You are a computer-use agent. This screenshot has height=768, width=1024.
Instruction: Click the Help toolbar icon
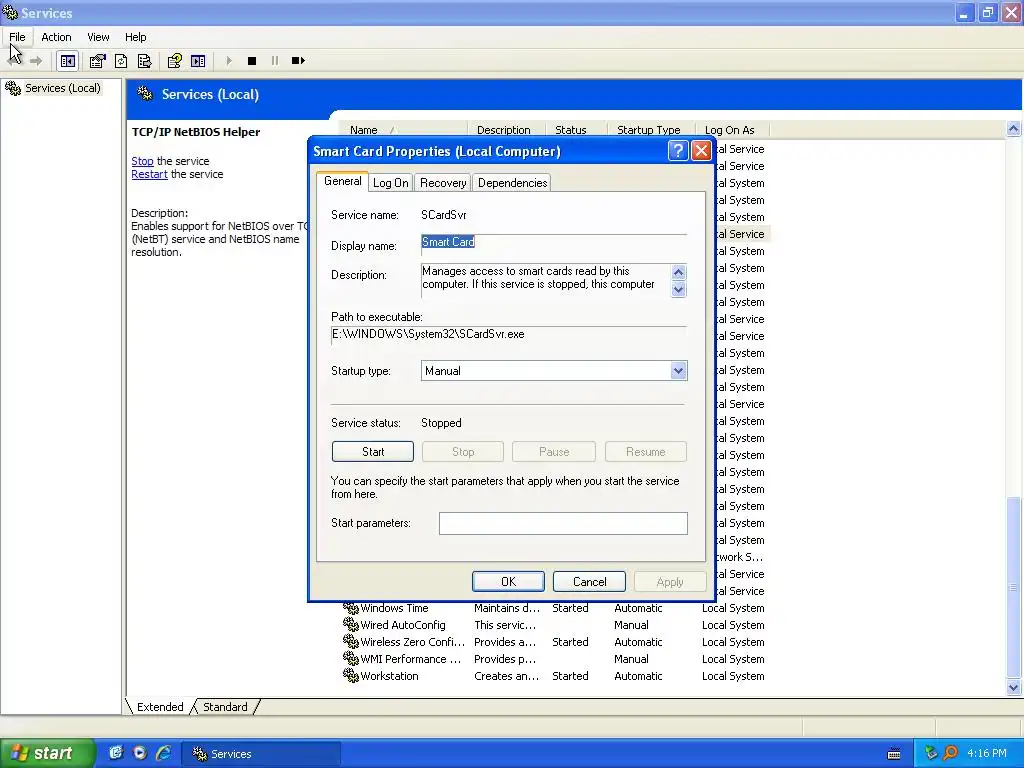tap(174, 61)
